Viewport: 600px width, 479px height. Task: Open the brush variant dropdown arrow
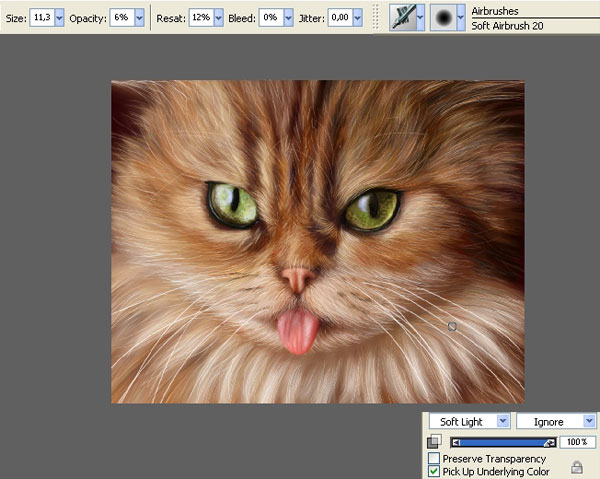[x=461, y=17]
